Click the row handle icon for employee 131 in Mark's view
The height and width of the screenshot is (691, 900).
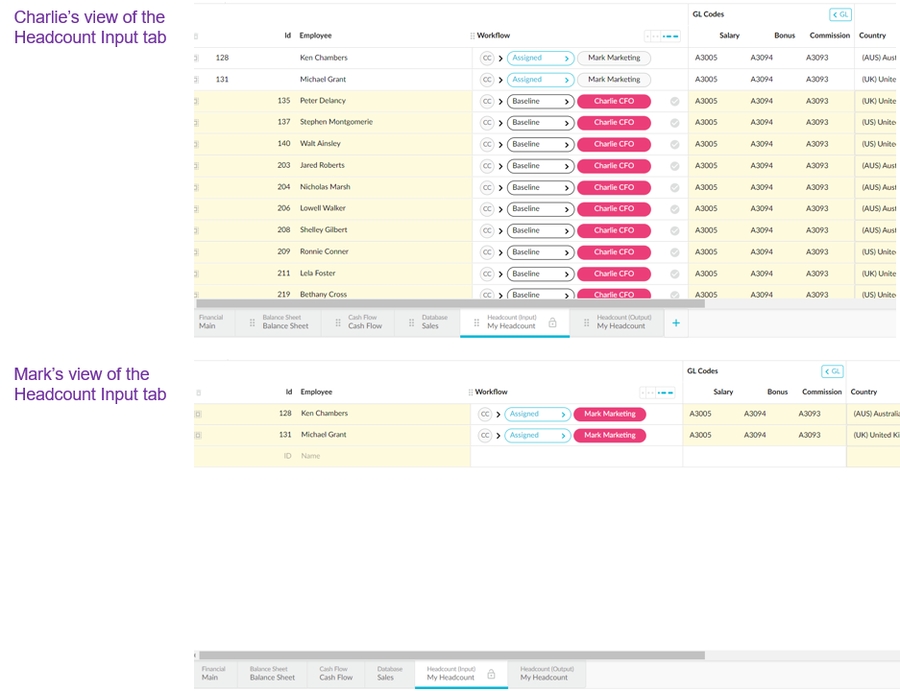coord(197,435)
